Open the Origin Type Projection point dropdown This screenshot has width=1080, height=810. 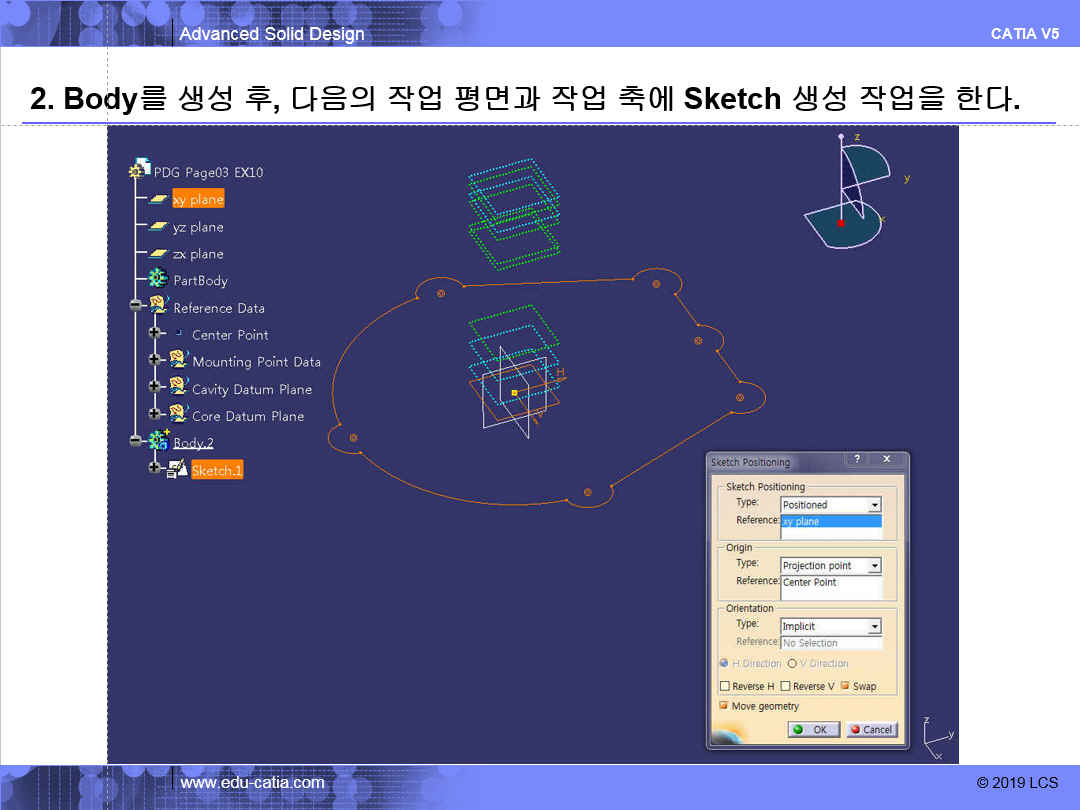(875, 566)
